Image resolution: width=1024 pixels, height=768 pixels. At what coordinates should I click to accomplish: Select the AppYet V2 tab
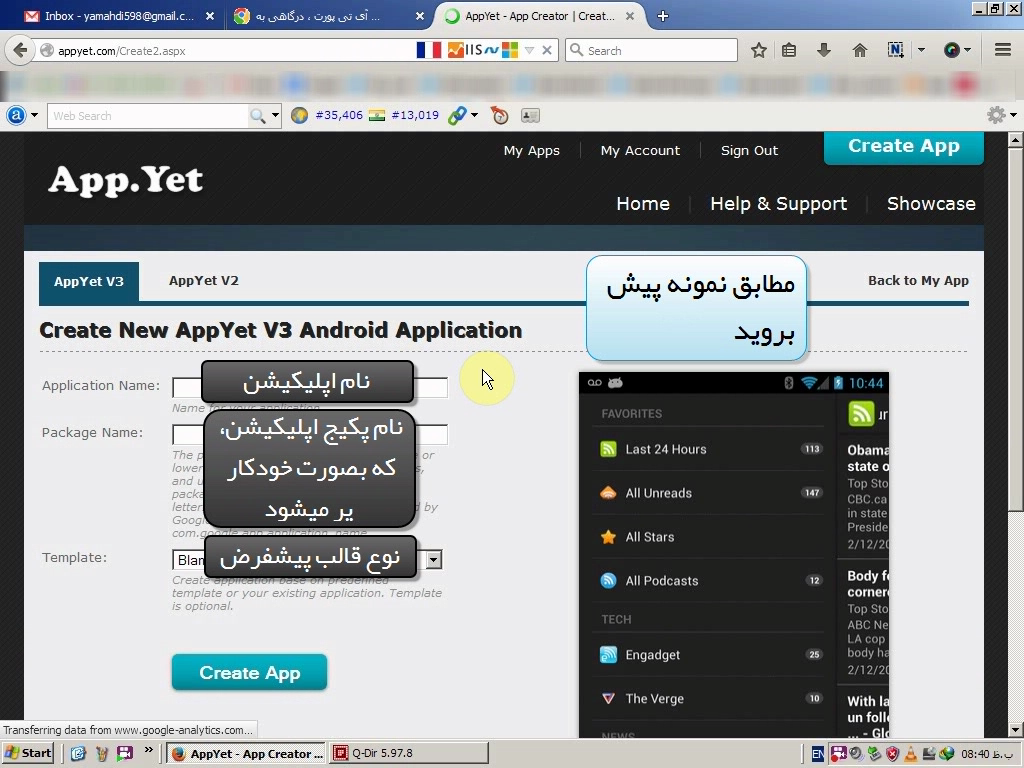tap(204, 281)
